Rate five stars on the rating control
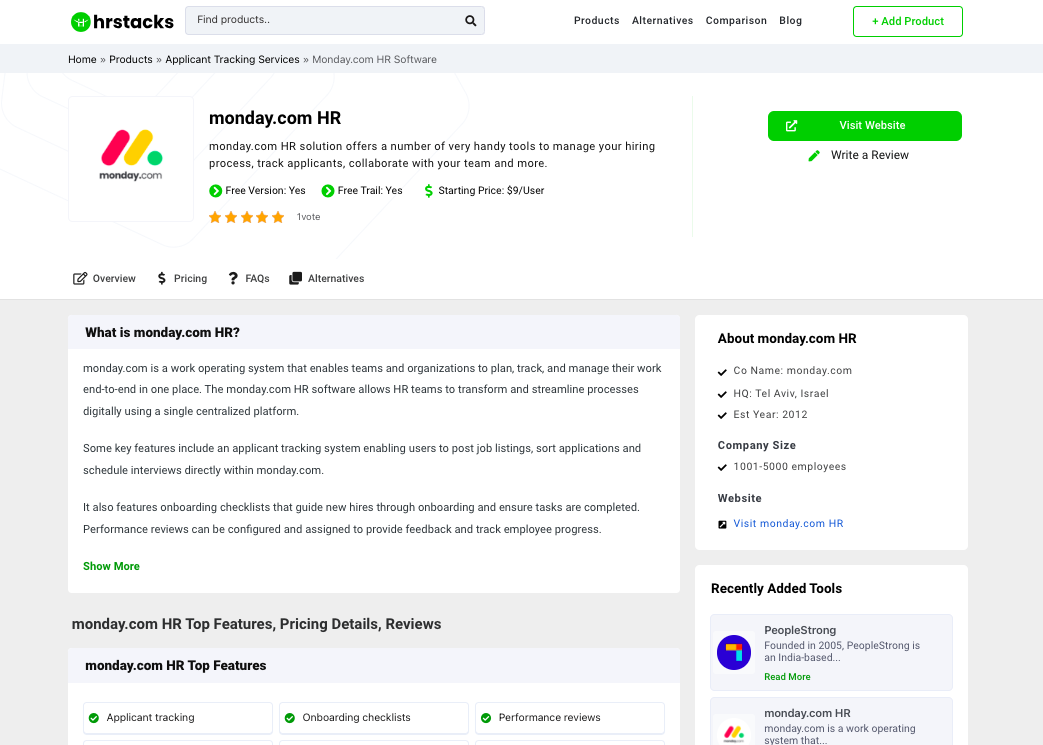This screenshot has width=1043, height=745. [278, 216]
